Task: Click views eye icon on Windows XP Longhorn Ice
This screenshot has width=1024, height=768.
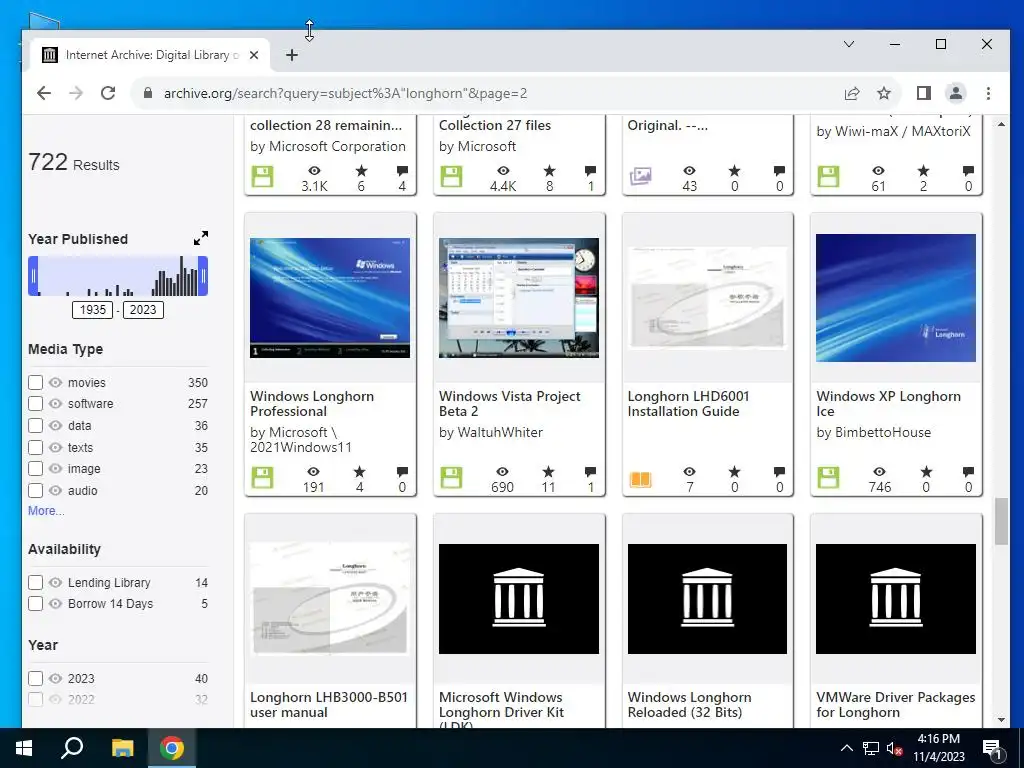Action: coord(880,472)
